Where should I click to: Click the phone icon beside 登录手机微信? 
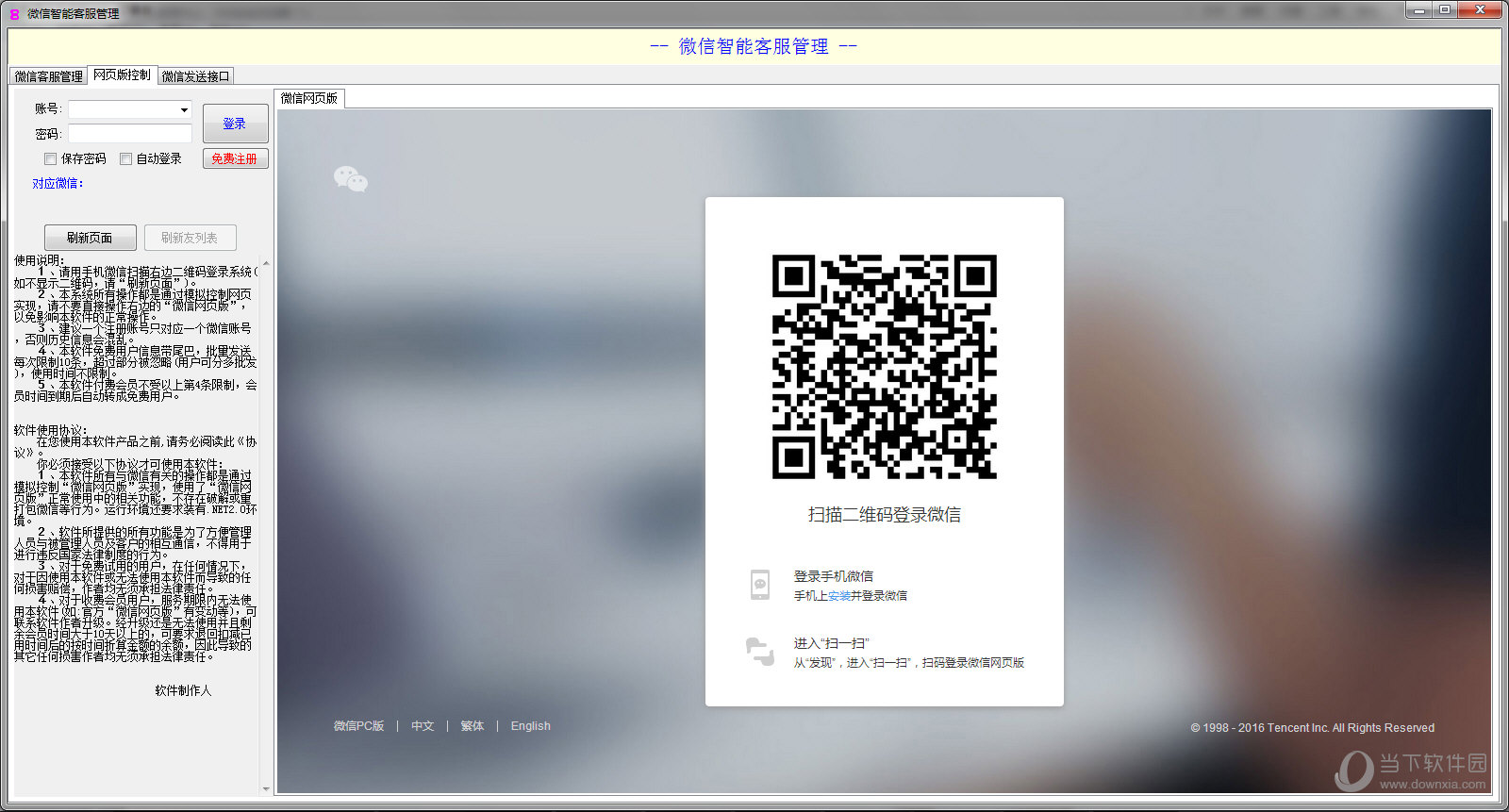(x=759, y=585)
